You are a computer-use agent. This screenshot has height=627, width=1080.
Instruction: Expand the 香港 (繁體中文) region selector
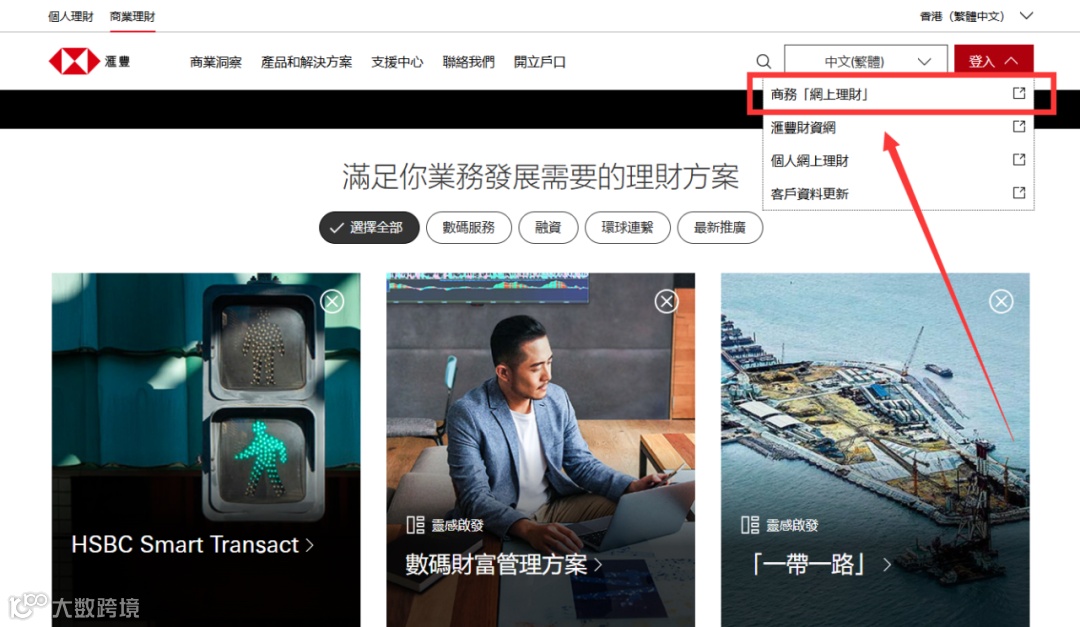click(x=976, y=16)
